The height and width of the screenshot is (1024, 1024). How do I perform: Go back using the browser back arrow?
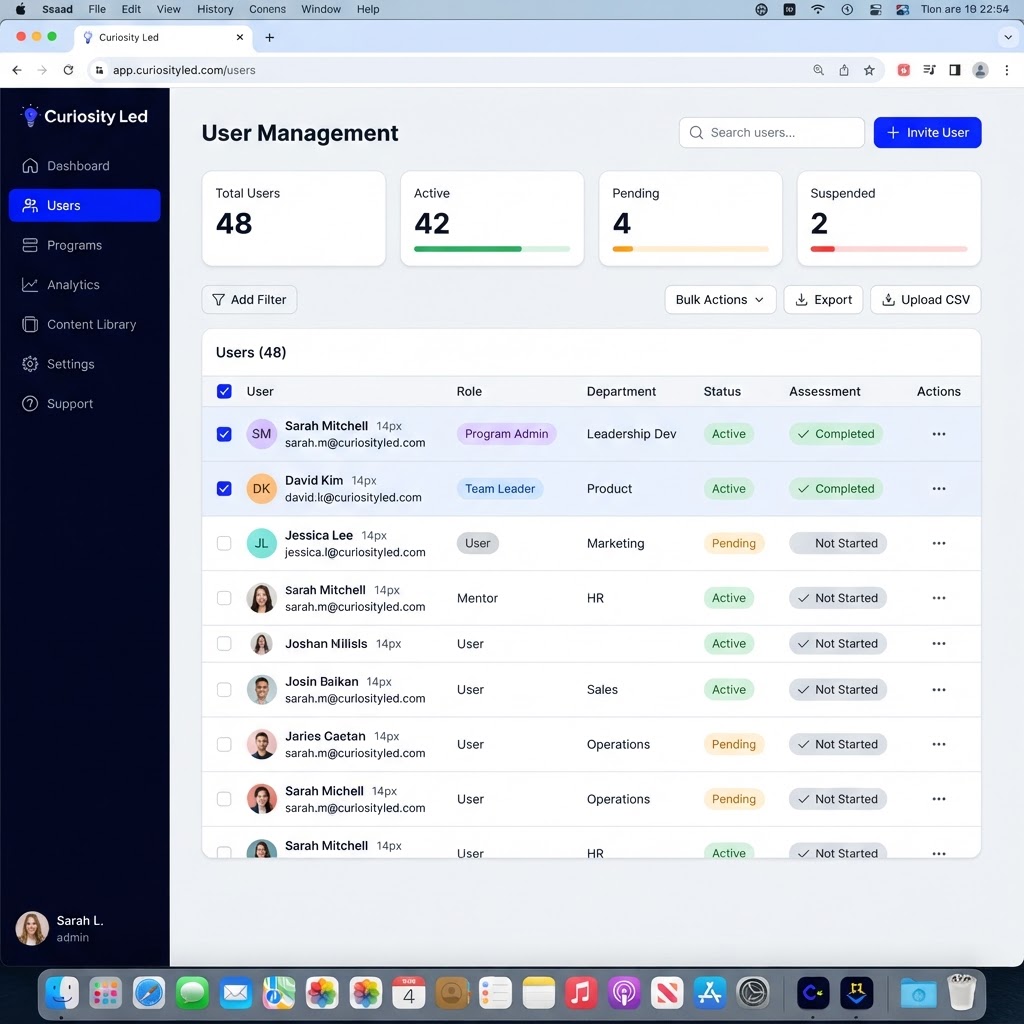click(17, 70)
